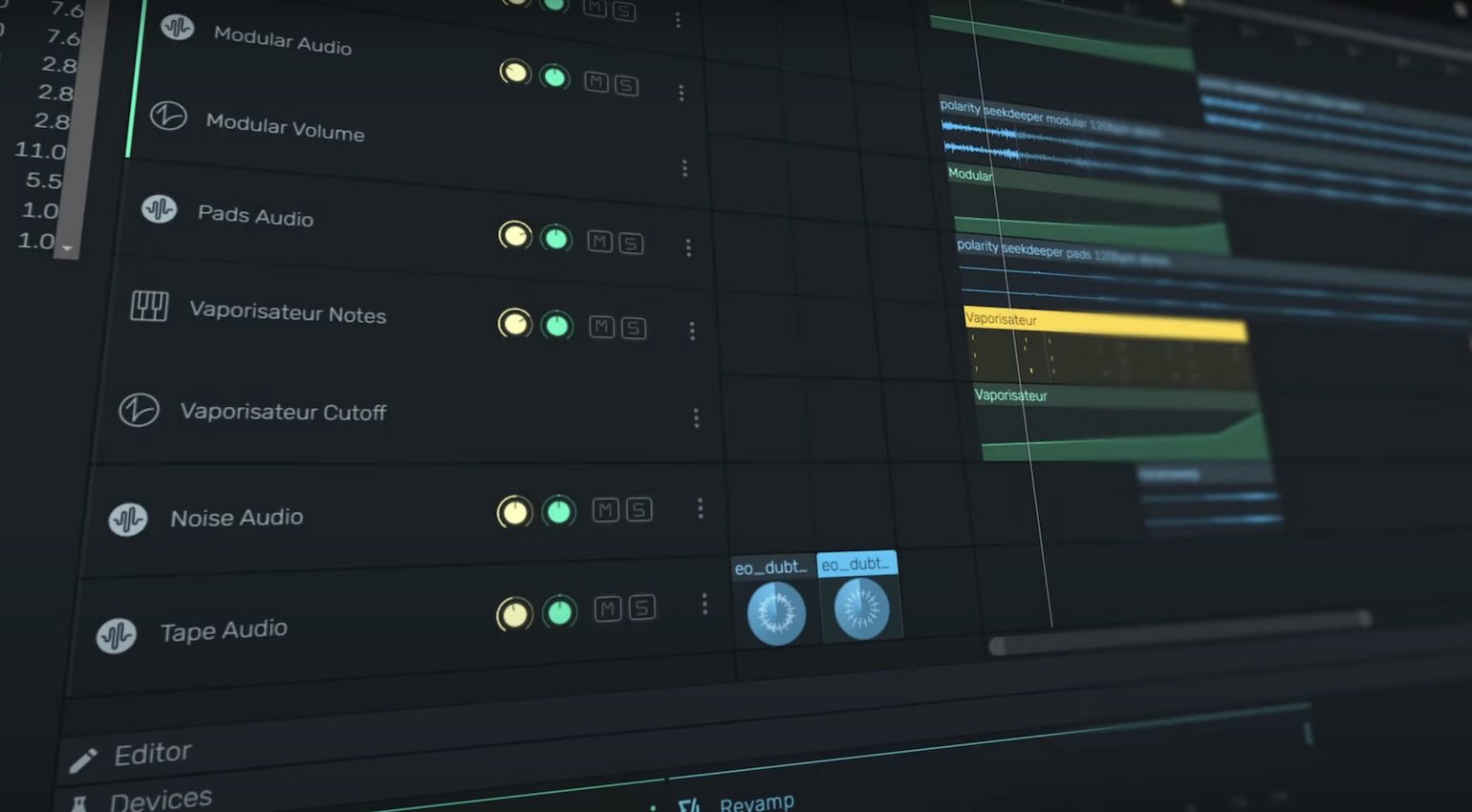The height and width of the screenshot is (812, 1472).
Task: Open the Pads Audio track options menu
Action: click(688, 248)
